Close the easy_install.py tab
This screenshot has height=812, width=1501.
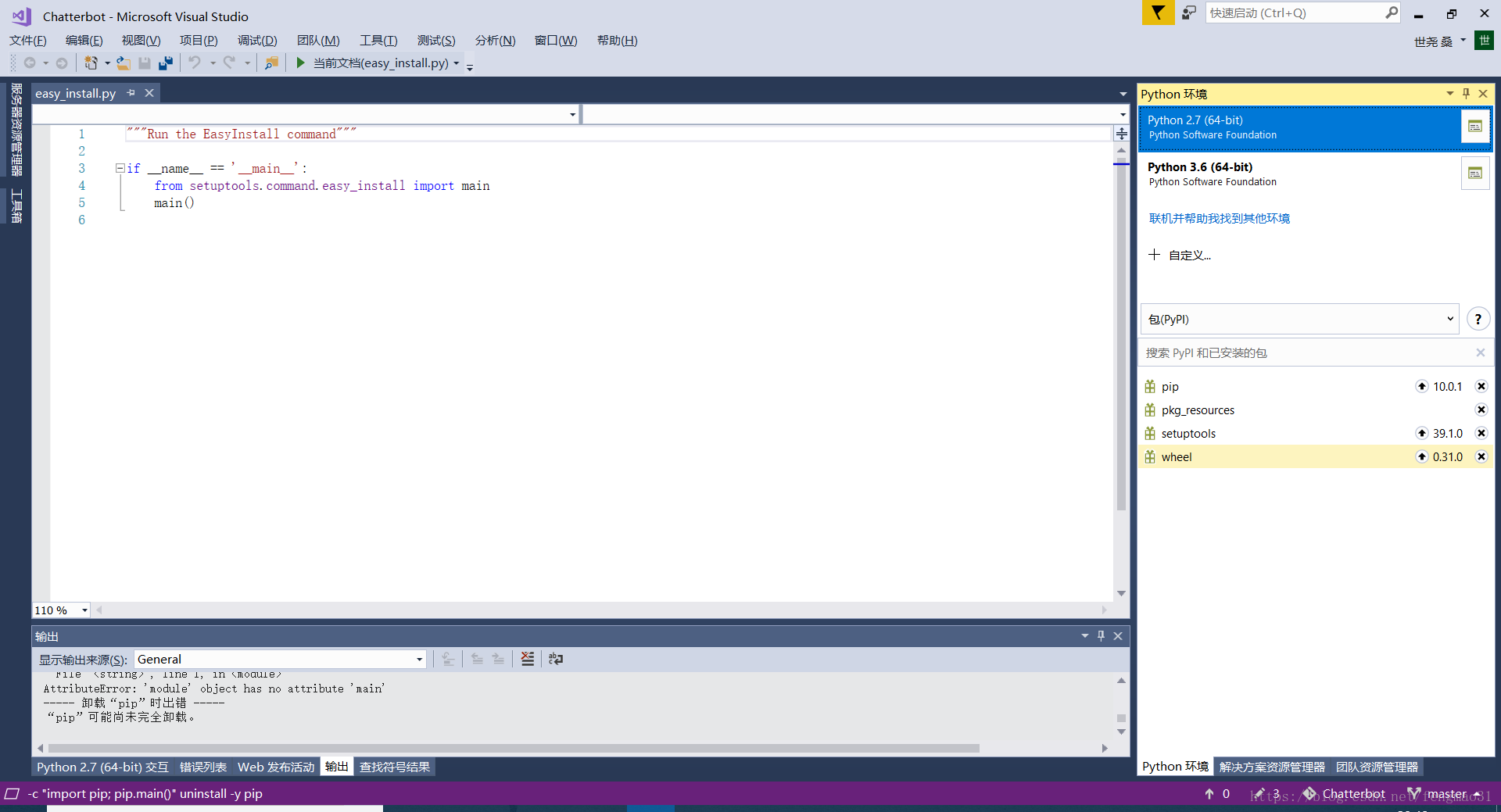pos(149,93)
